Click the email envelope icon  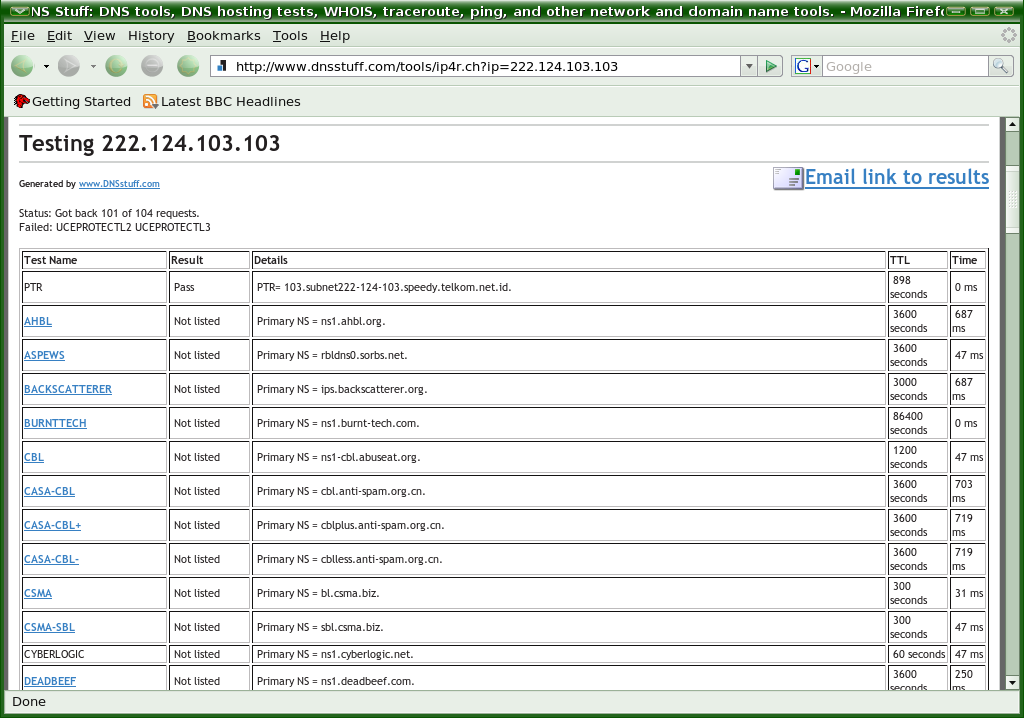click(788, 178)
